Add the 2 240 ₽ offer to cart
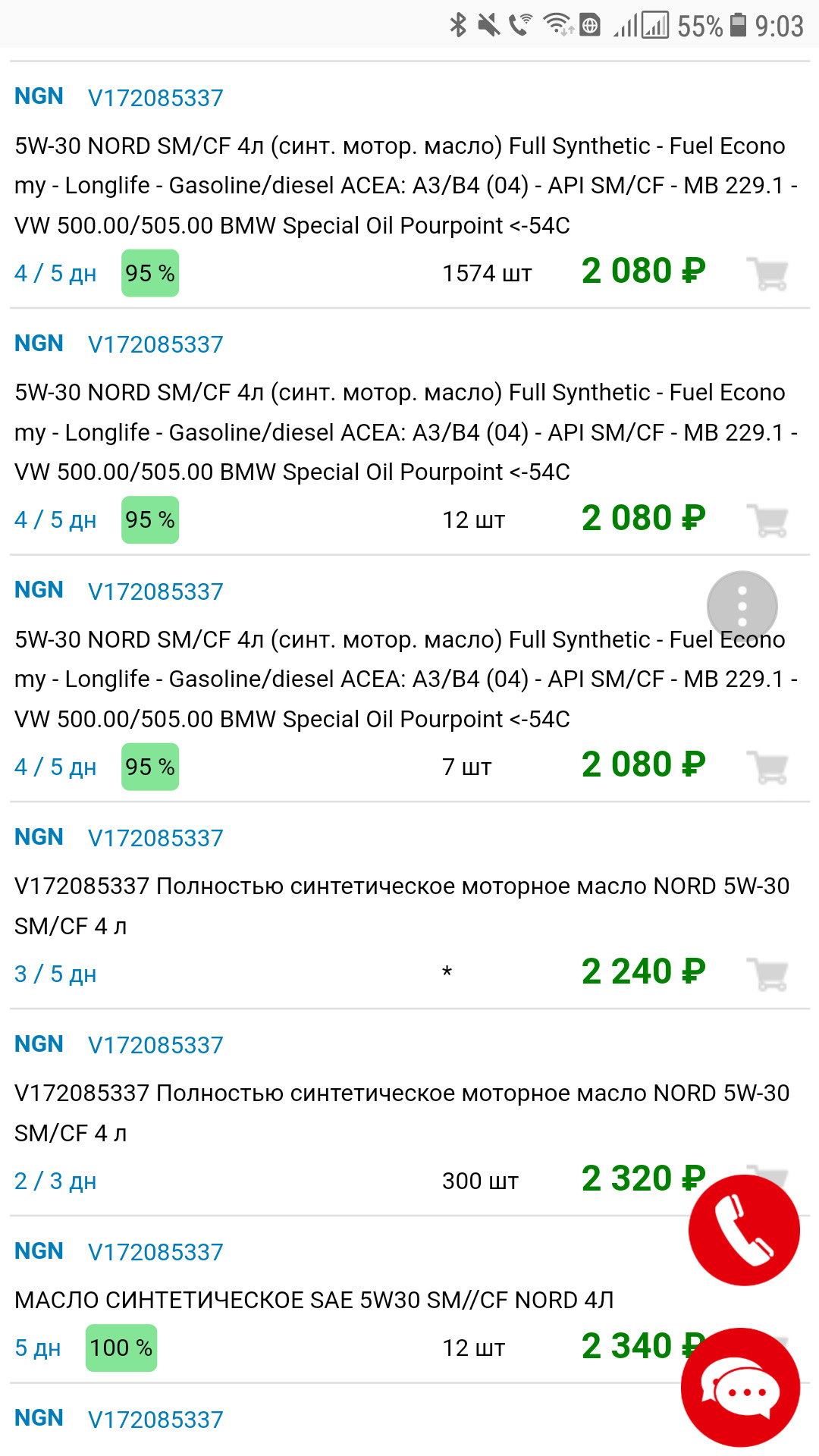The image size is (819, 1456). [x=767, y=974]
